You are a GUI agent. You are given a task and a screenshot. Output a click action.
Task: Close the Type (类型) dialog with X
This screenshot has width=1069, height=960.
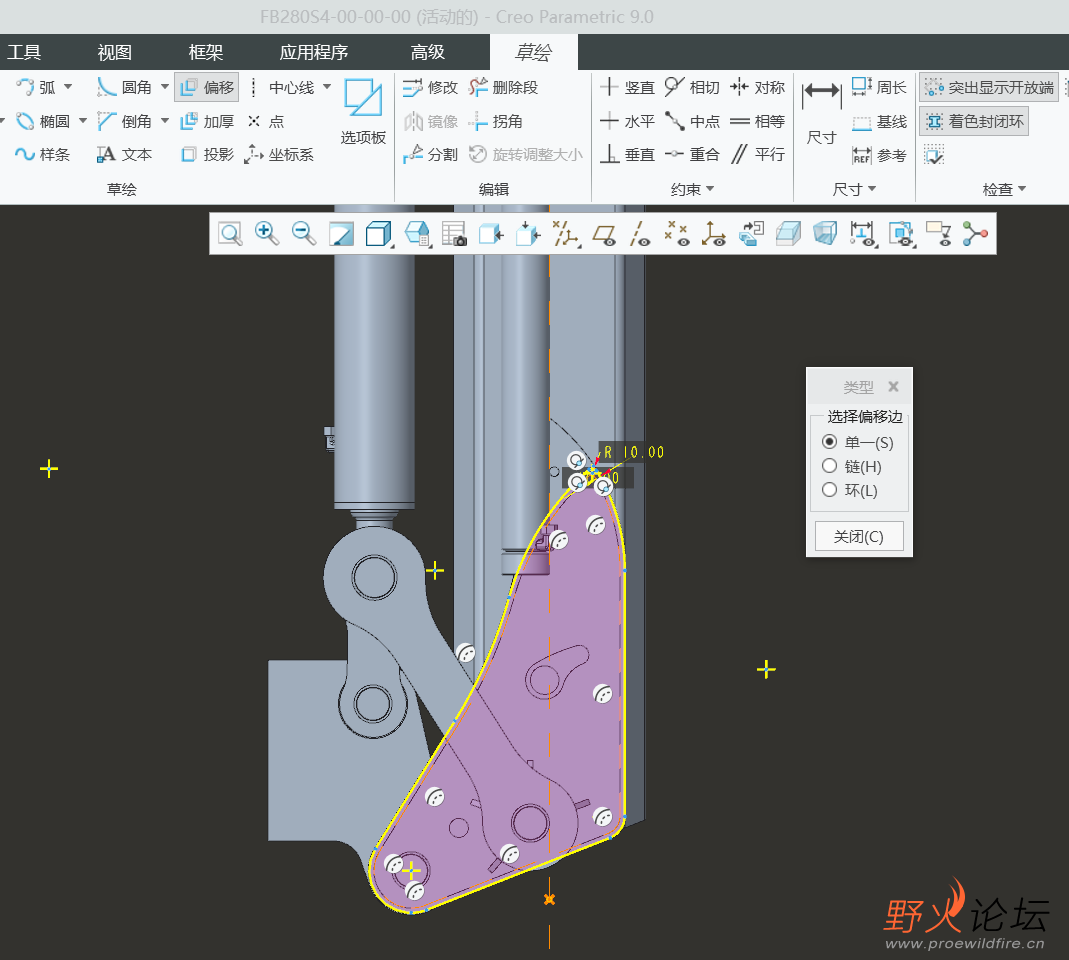893,387
